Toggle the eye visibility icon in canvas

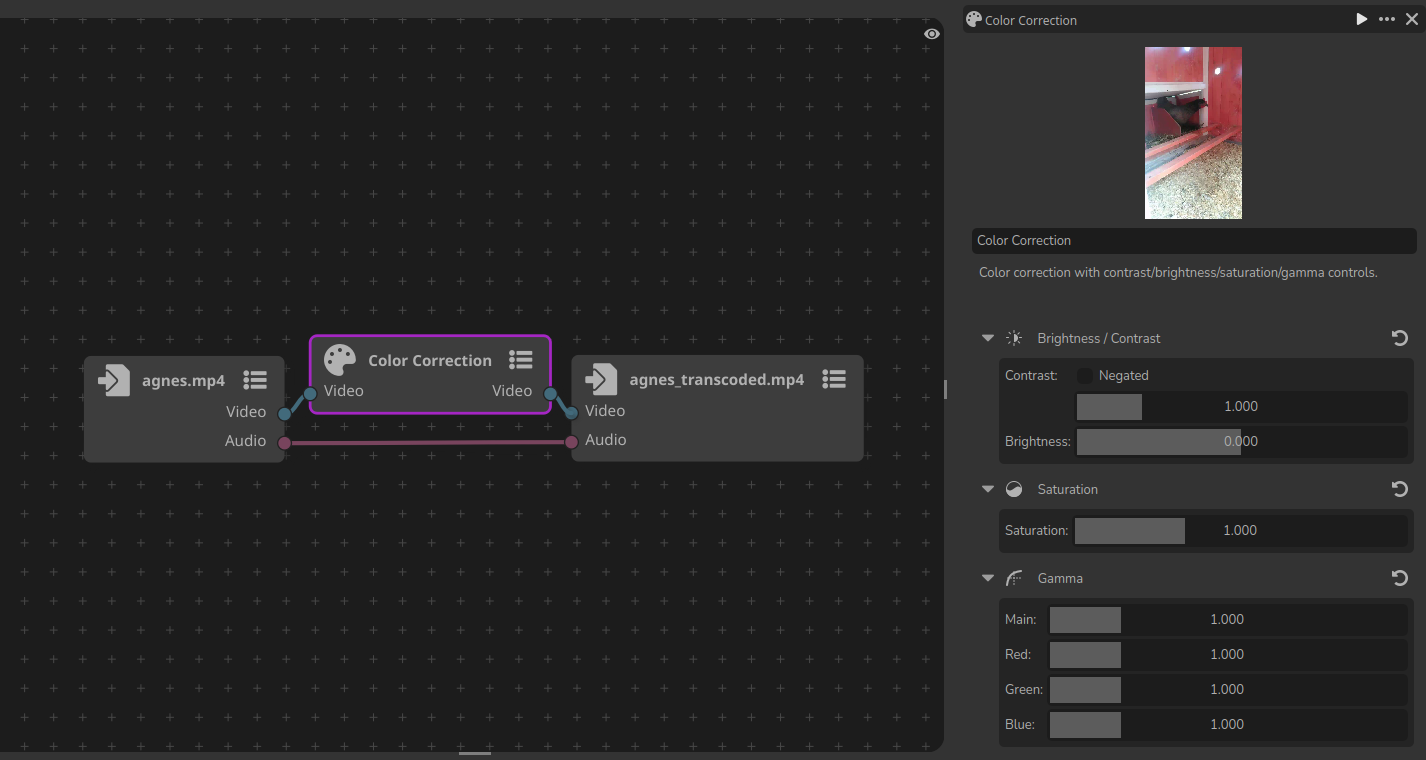(932, 34)
